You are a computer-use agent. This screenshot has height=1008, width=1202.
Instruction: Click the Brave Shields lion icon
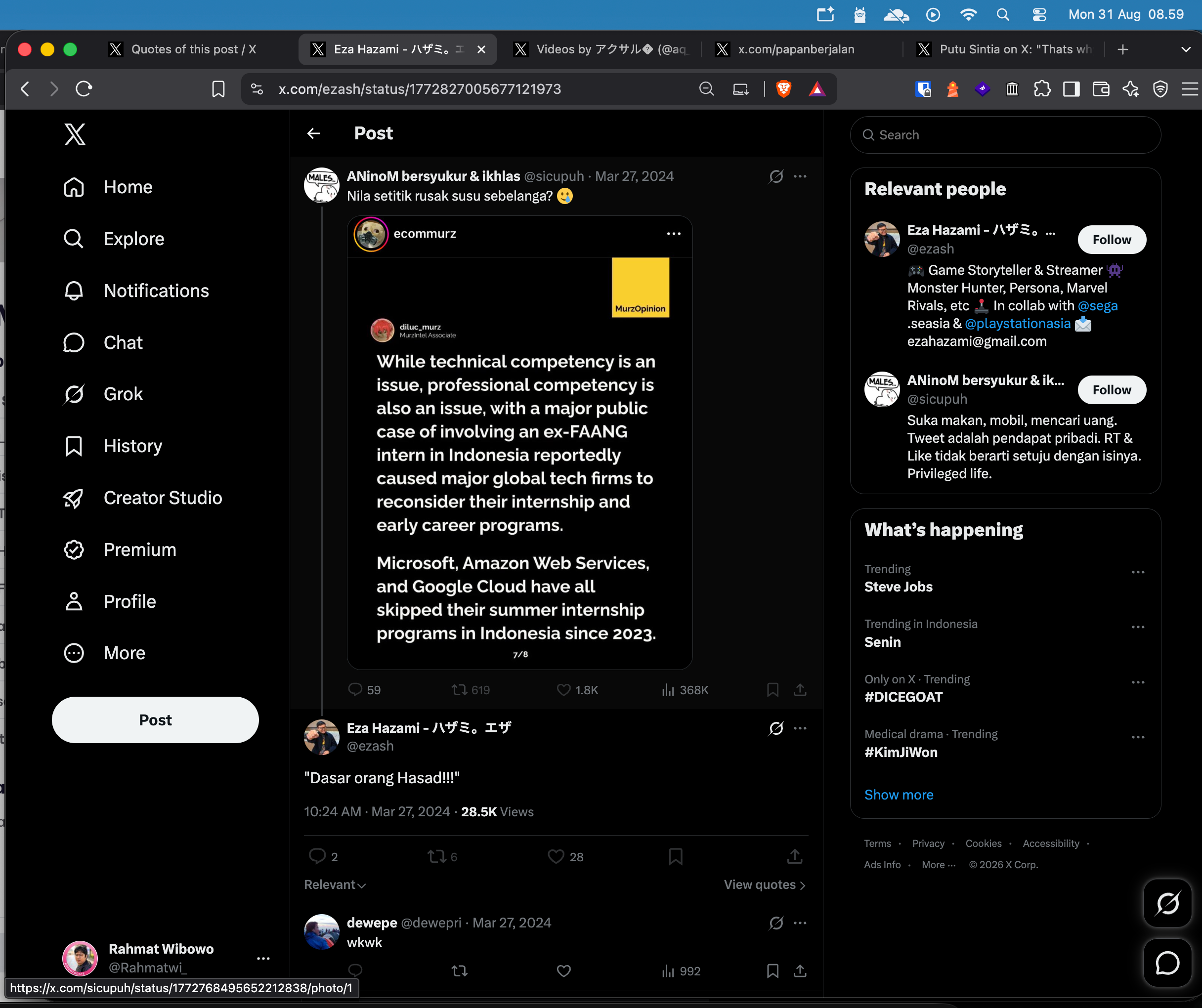783,88
